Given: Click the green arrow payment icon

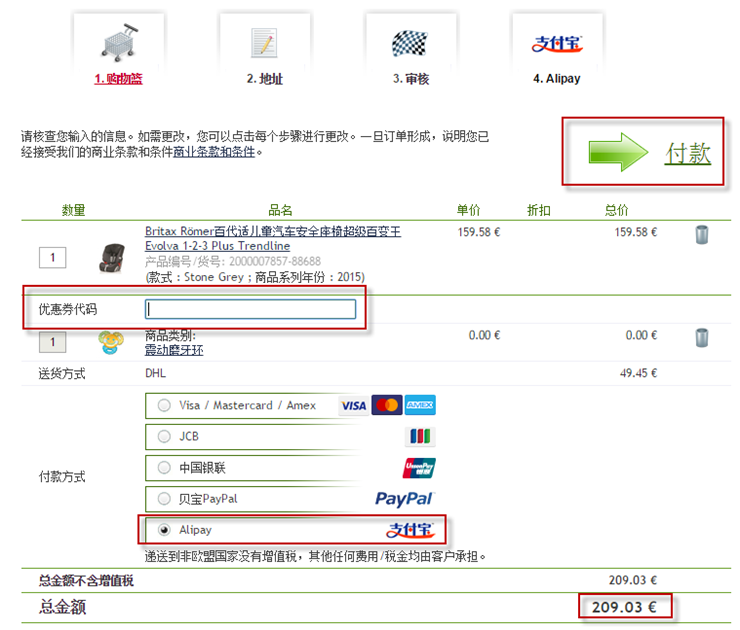Looking at the screenshot, I should (618, 152).
